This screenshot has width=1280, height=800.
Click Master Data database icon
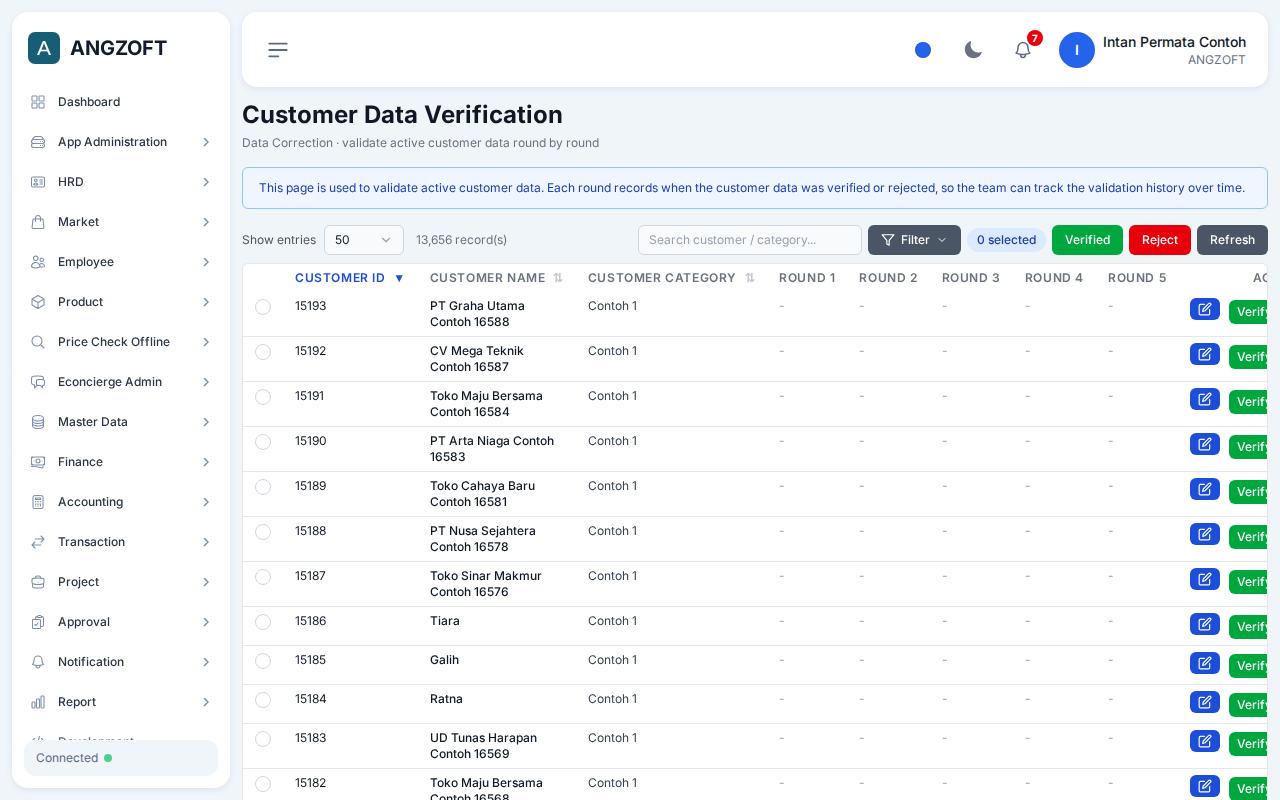coord(38,422)
